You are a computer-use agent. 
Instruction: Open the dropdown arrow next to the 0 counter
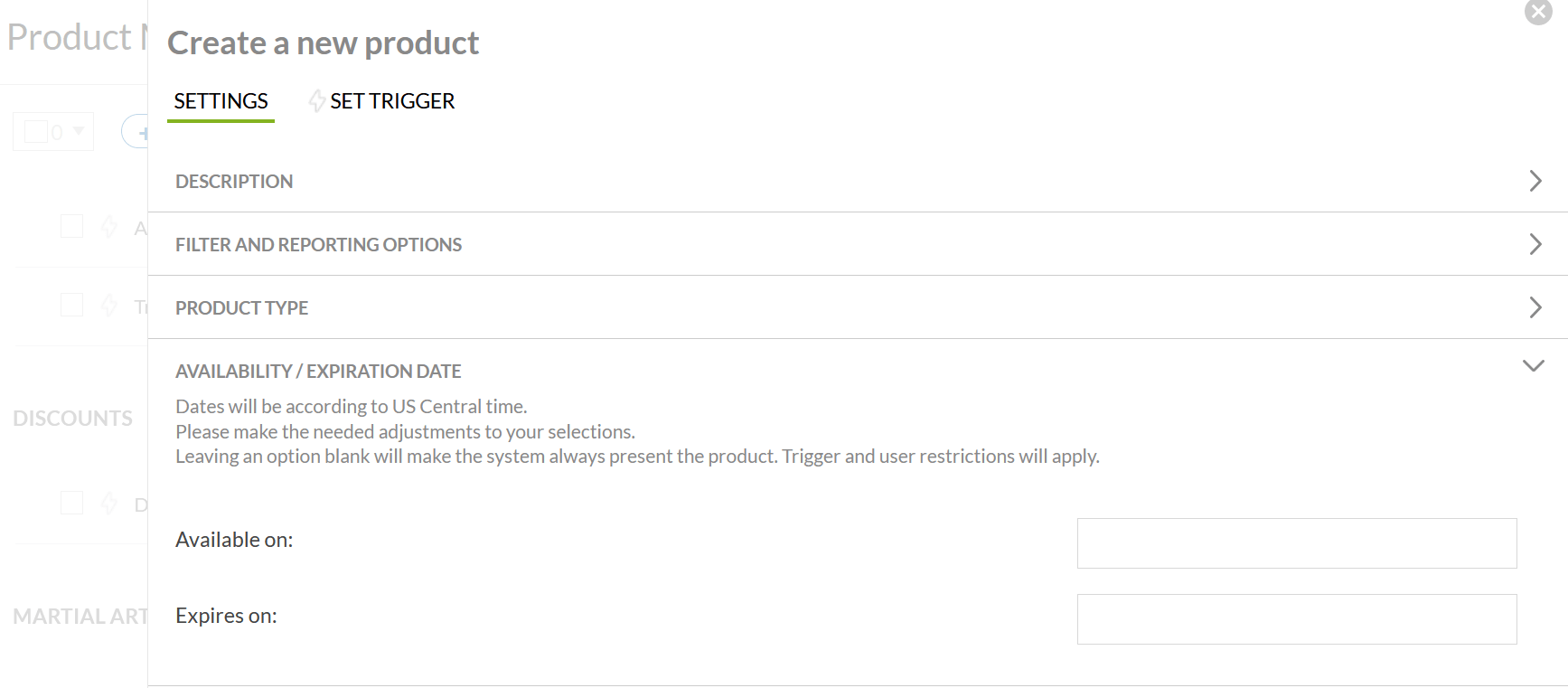coord(79,131)
